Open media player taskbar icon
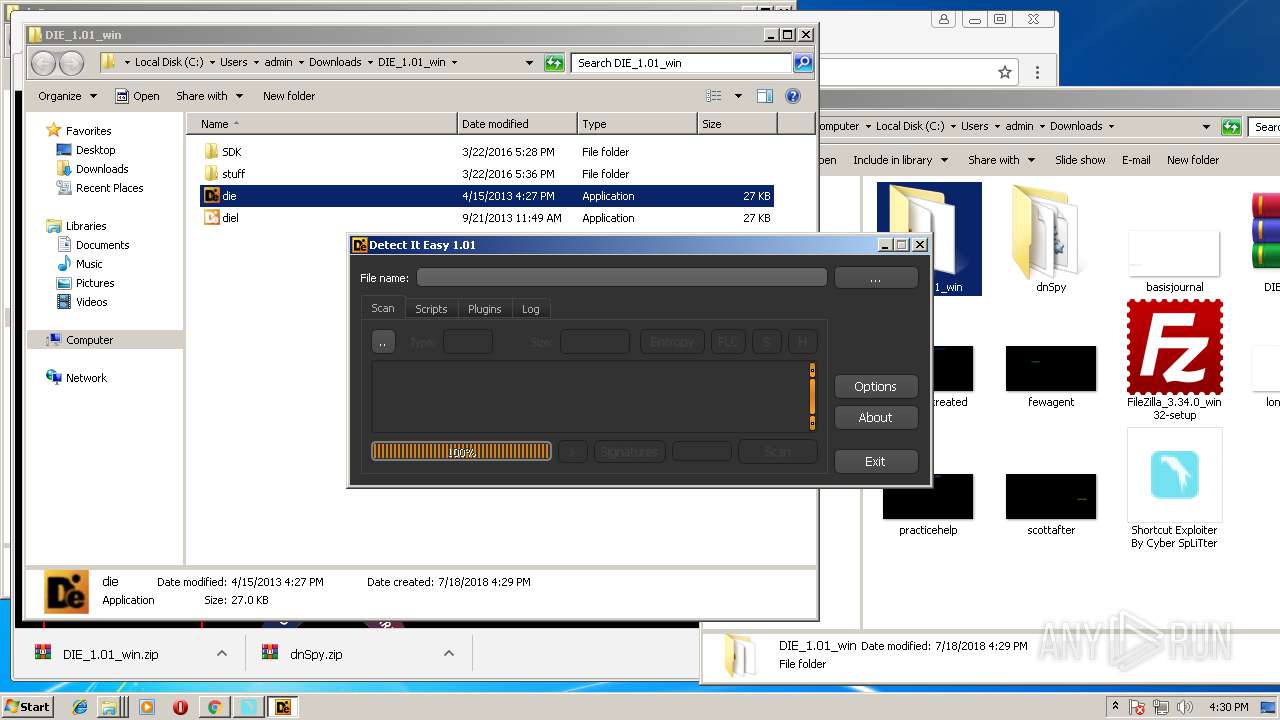The width and height of the screenshot is (1280, 720). (147, 707)
